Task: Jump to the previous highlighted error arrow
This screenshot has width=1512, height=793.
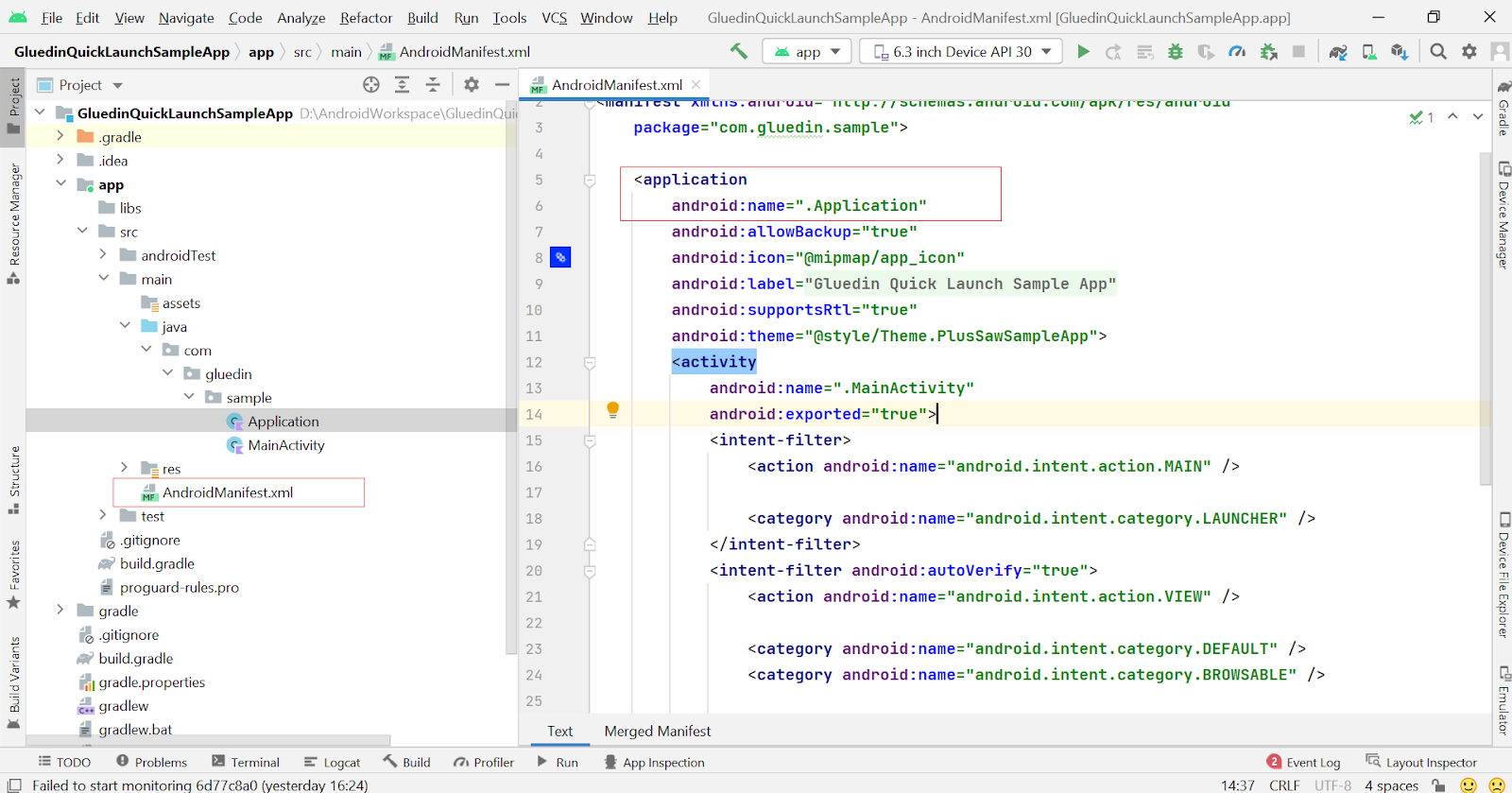Action: pos(1452,116)
